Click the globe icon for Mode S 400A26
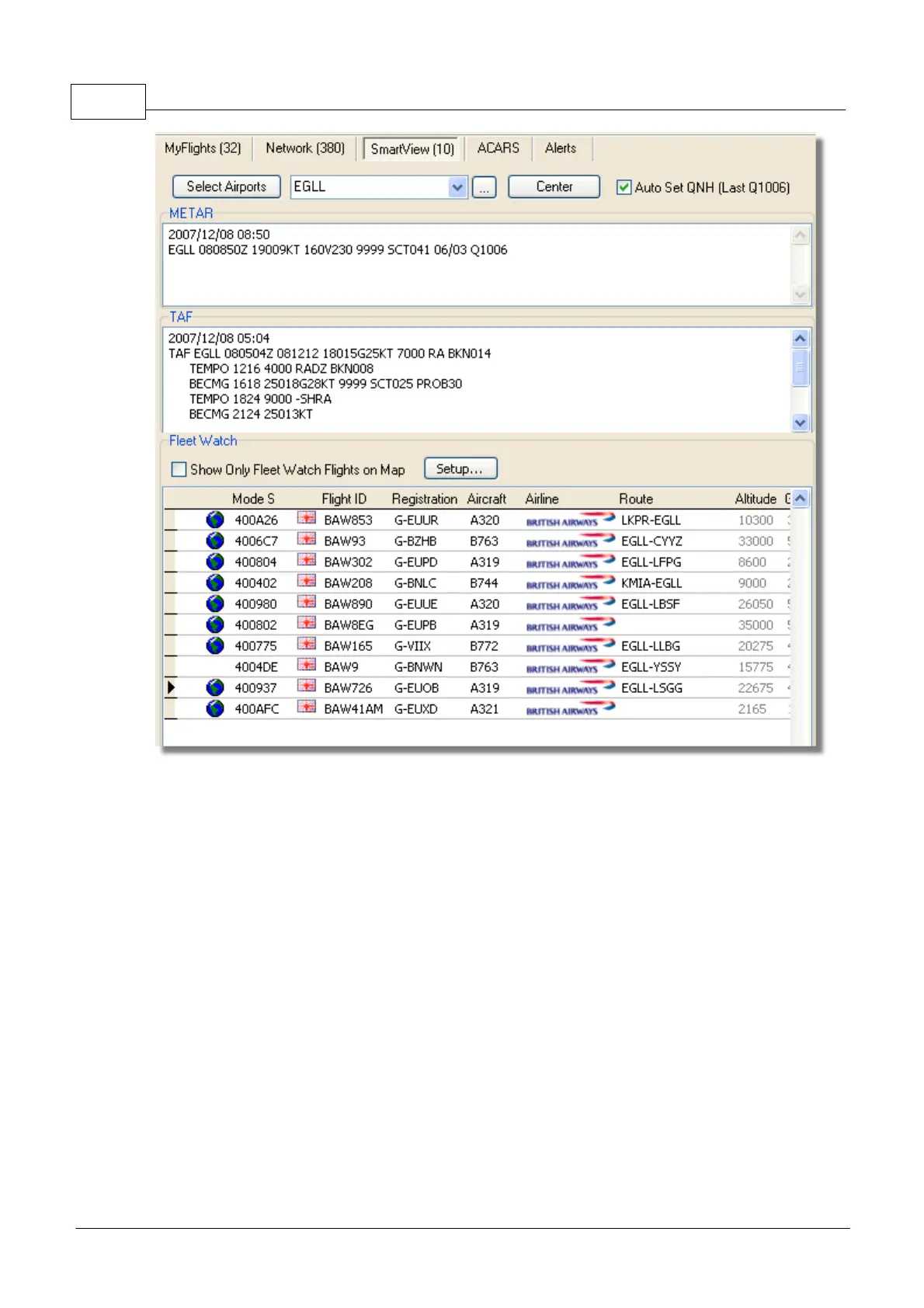Image resolution: width=924 pixels, height=1308 pixels. (x=215, y=520)
